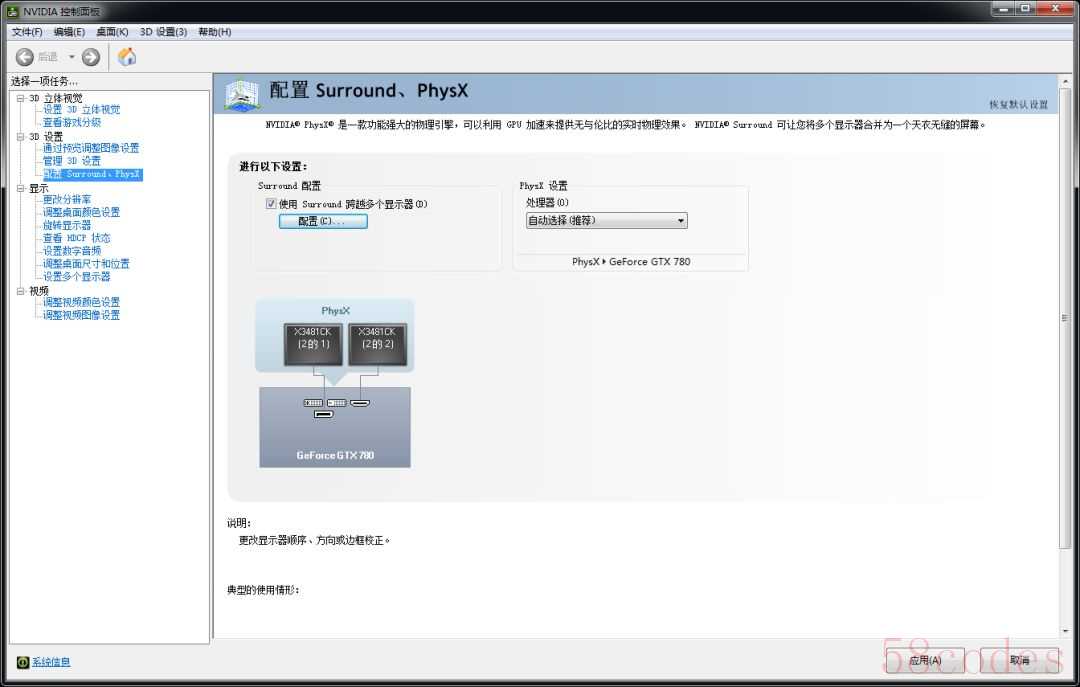The width and height of the screenshot is (1080, 687).
Task: Click scrollbar down arrow at panel bottom
Action: click(x=1066, y=630)
